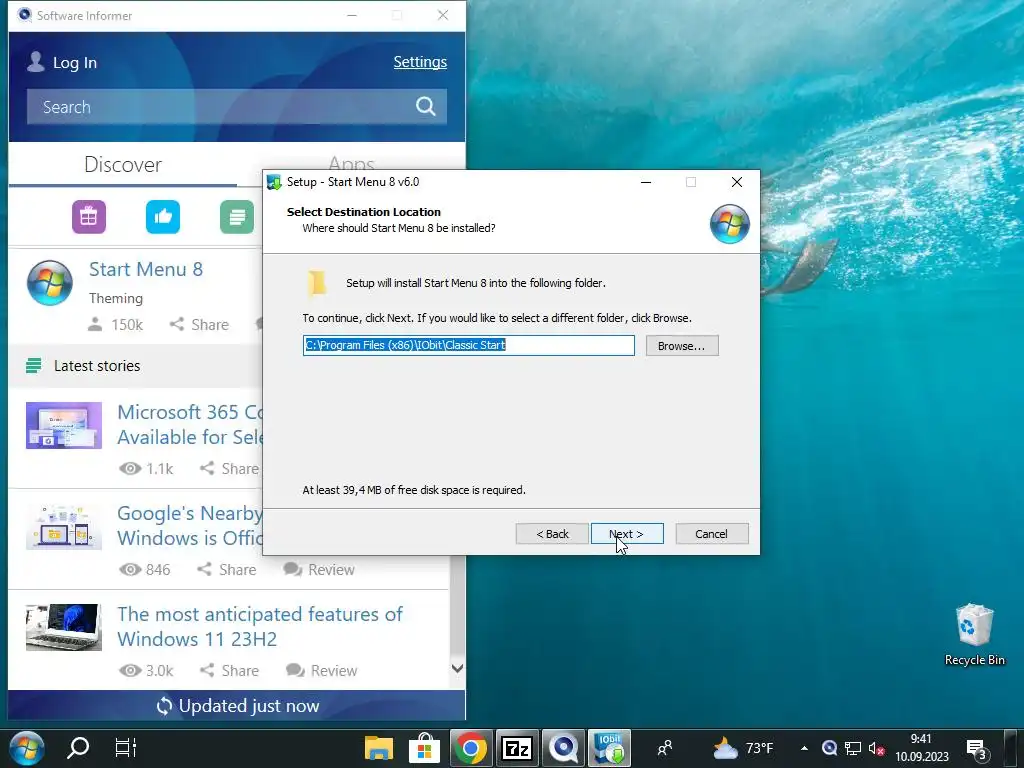Switch to the Discover tab
Image resolution: width=1024 pixels, height=768 pixels.
coord(123,165)
